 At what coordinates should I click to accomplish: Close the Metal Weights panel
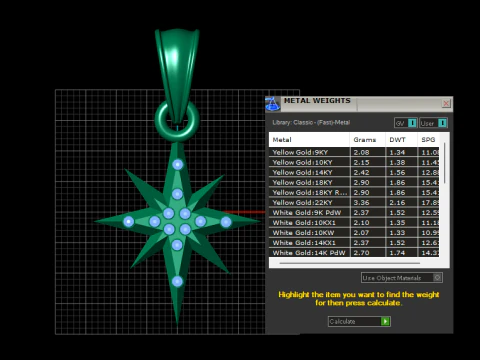[446, 103]
